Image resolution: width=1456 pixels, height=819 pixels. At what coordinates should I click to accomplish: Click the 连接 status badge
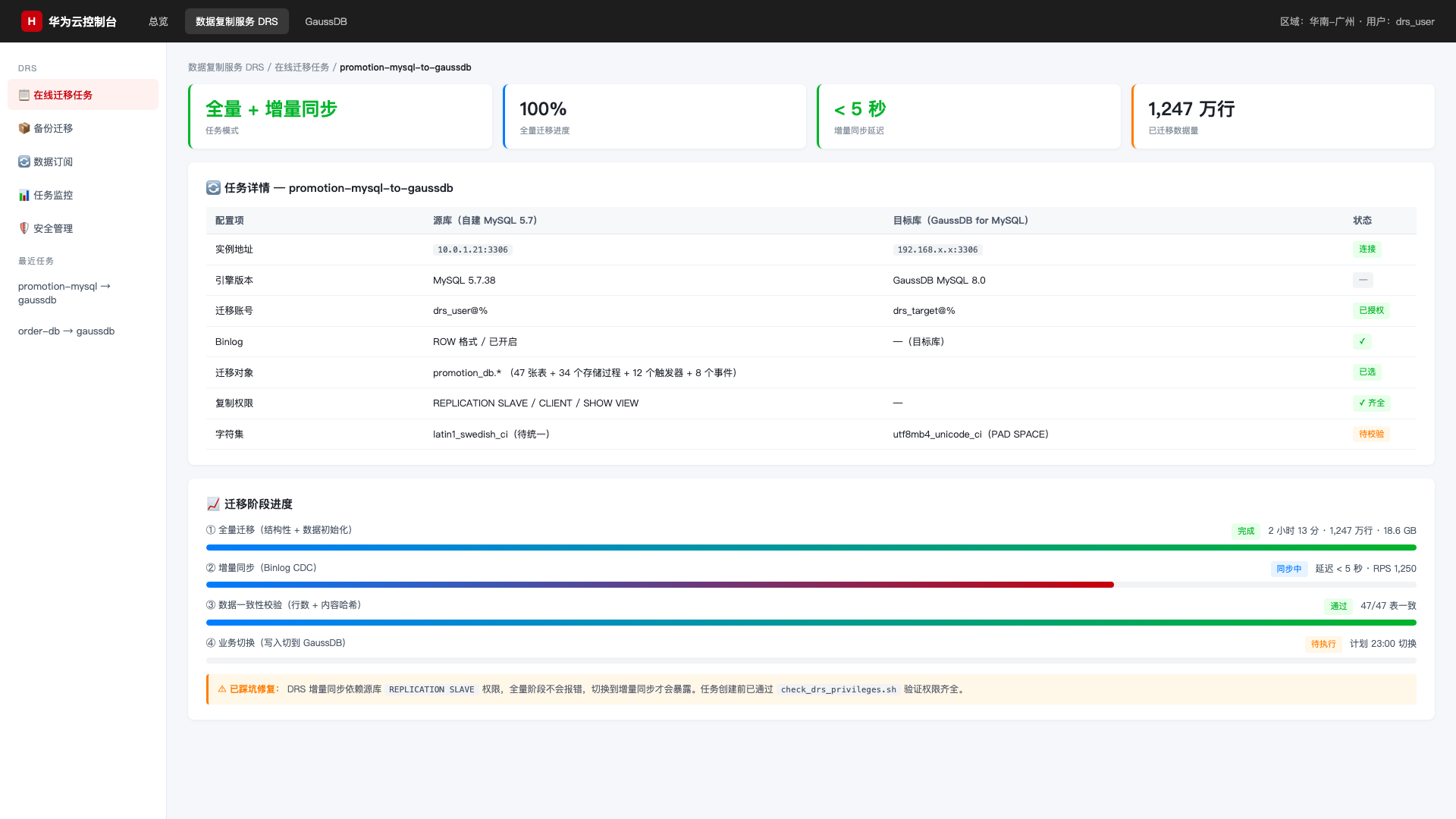click(1367, 249)
